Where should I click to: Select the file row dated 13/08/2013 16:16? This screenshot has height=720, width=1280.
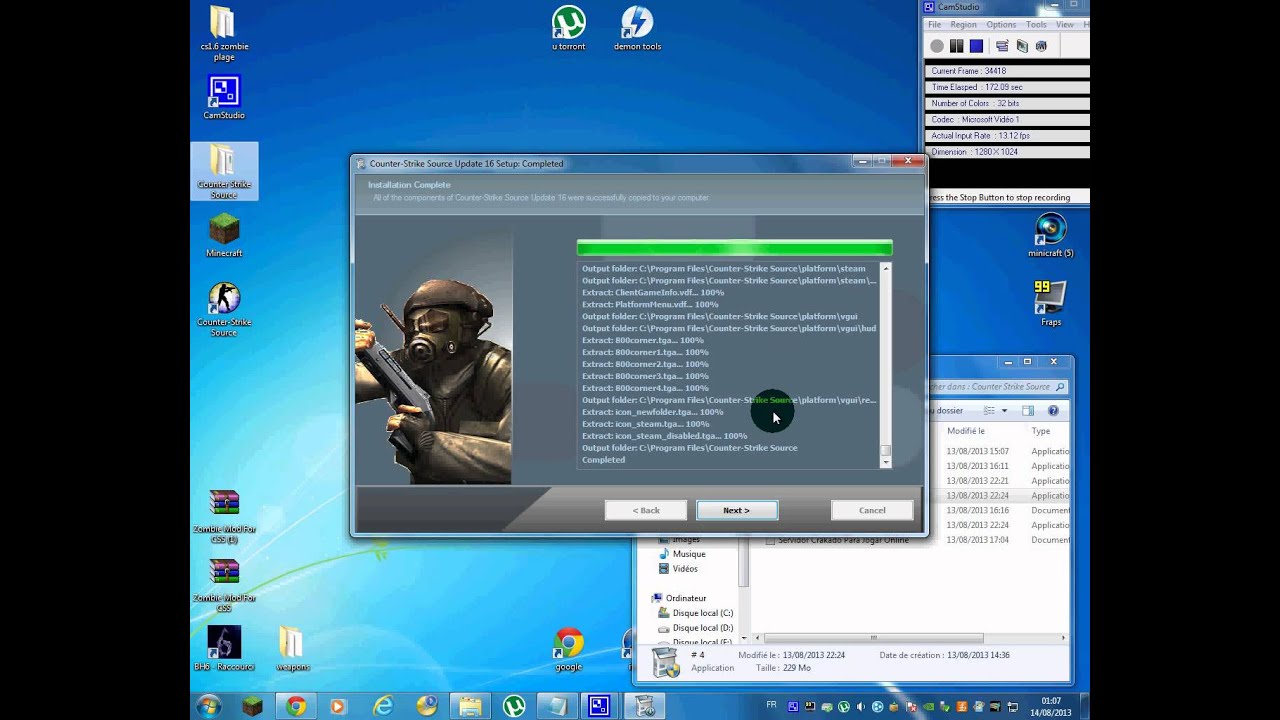tap(1001, 510)
